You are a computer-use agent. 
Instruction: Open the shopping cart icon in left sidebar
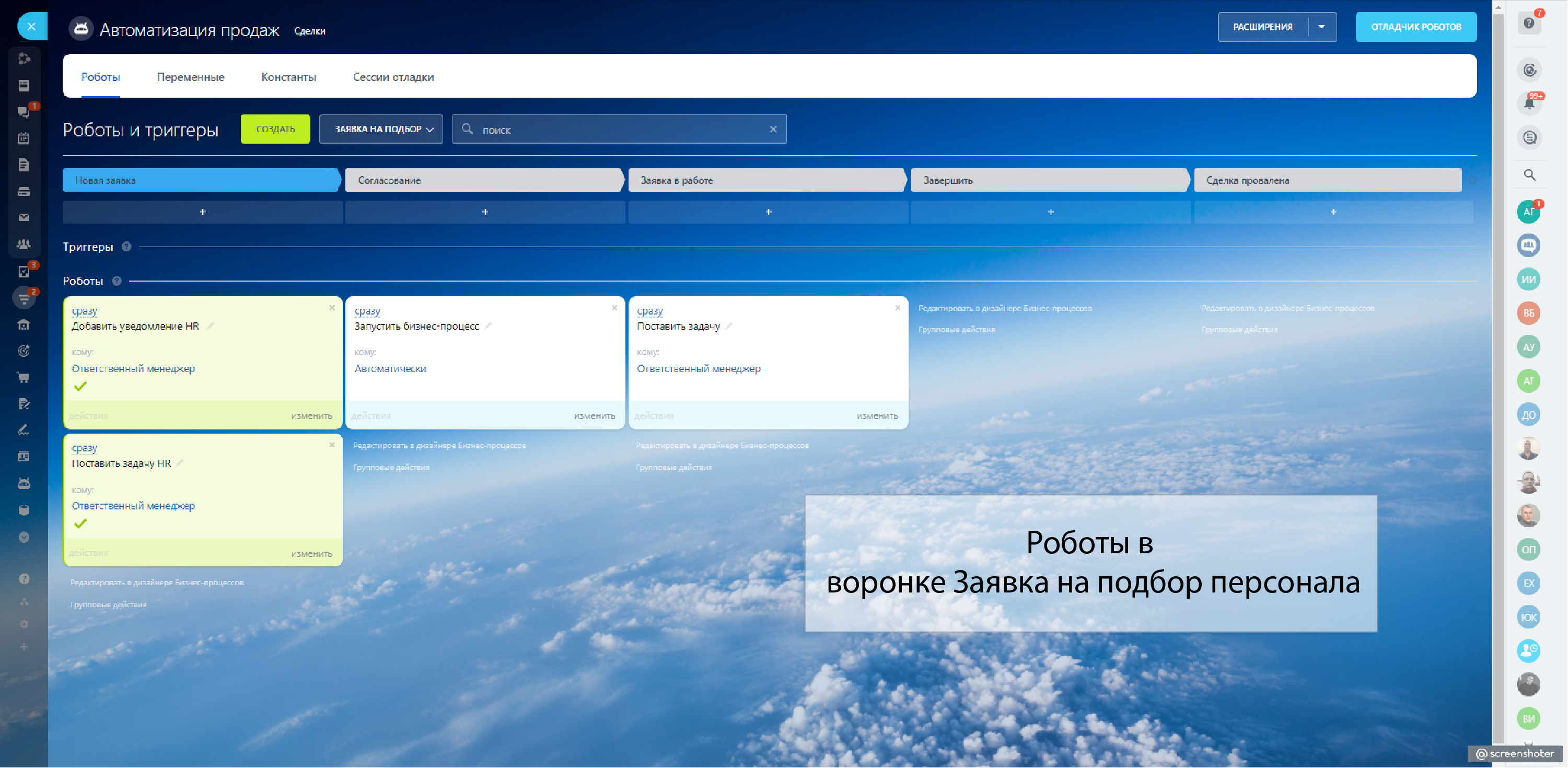24,378
